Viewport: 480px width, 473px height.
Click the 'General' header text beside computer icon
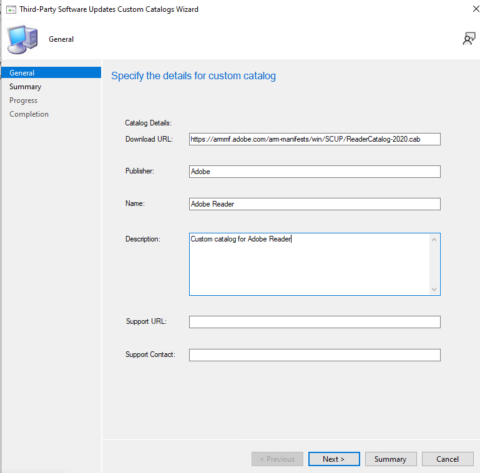61,39
